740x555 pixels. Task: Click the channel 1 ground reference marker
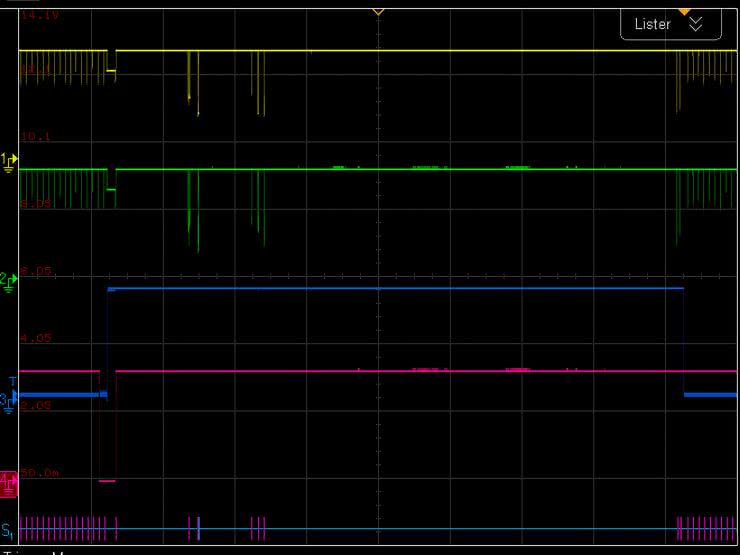(x=9, y=160)
